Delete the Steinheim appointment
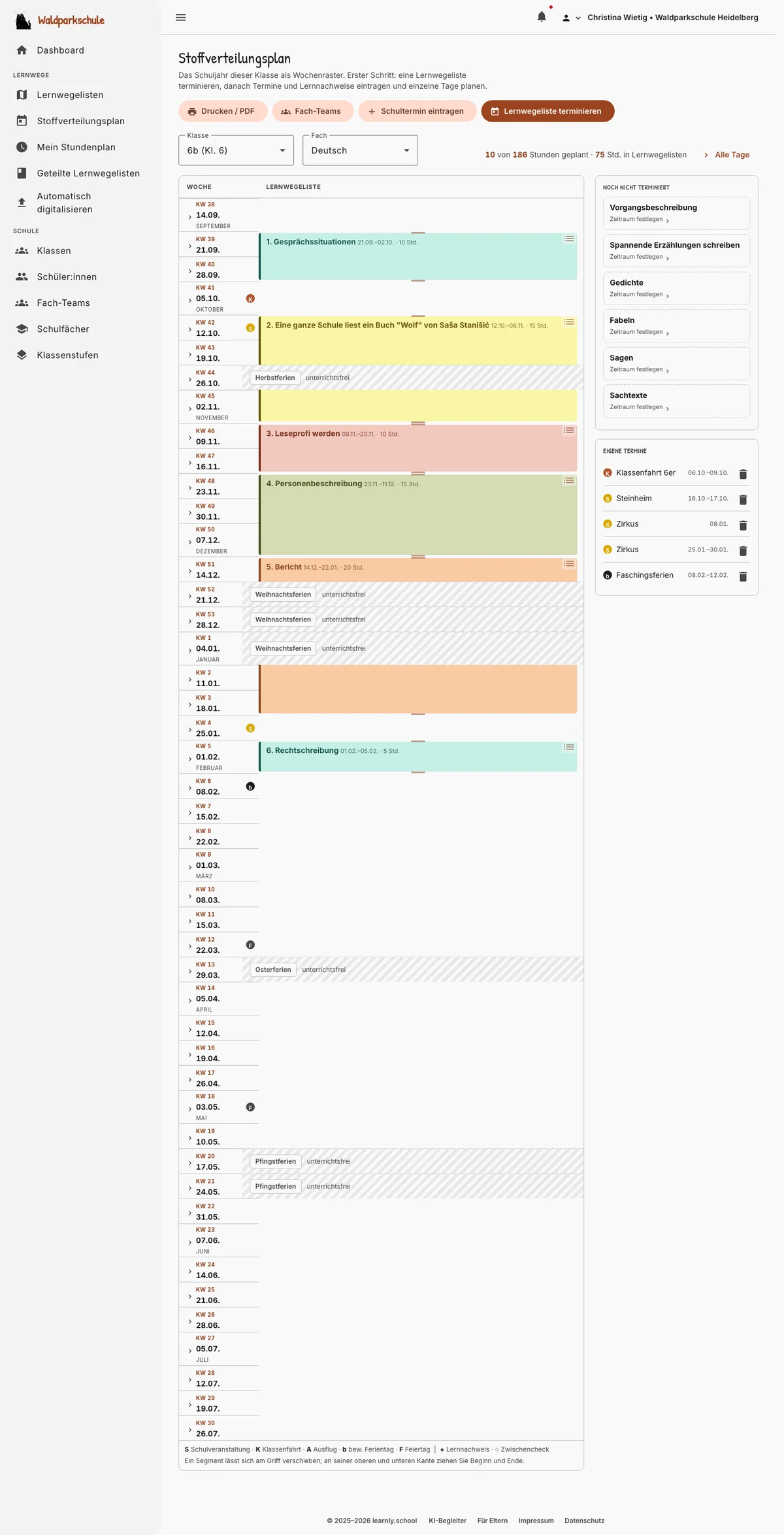 [743, 499]
